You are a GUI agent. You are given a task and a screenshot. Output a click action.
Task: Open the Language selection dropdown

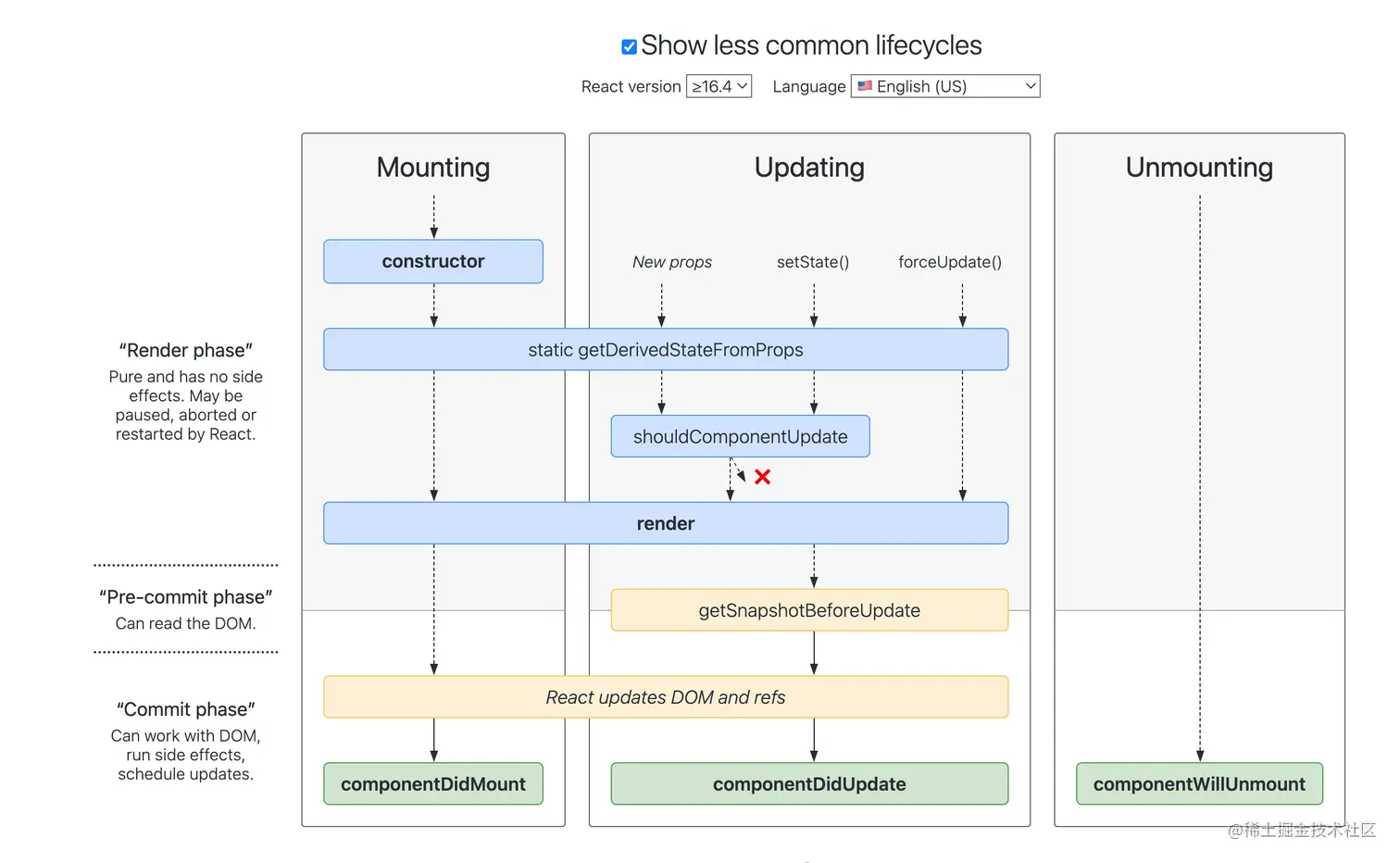[x=945, y=86]
